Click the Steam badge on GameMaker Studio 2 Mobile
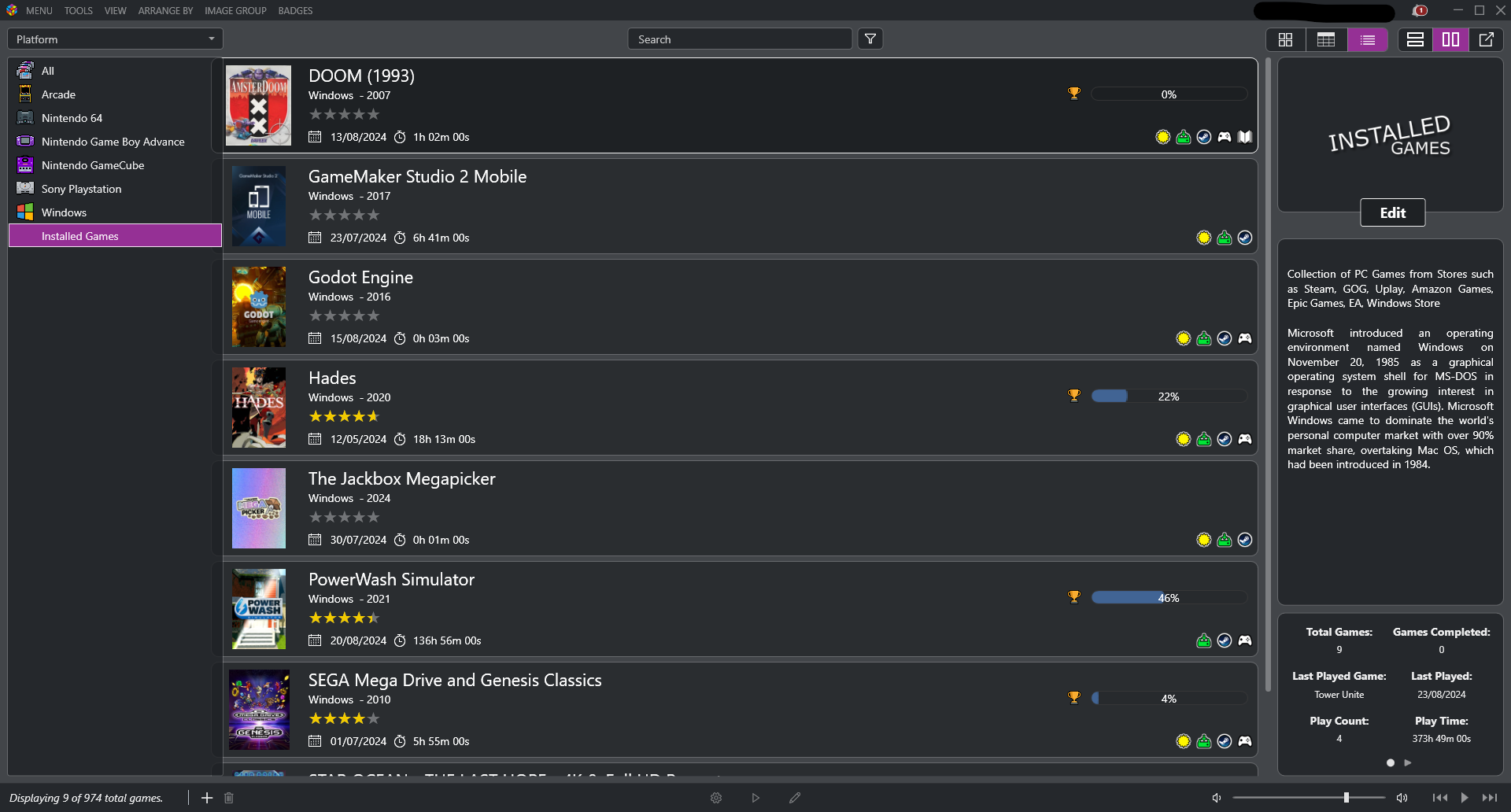The width and height of the screenshot is (1511, 812). 1245,238
